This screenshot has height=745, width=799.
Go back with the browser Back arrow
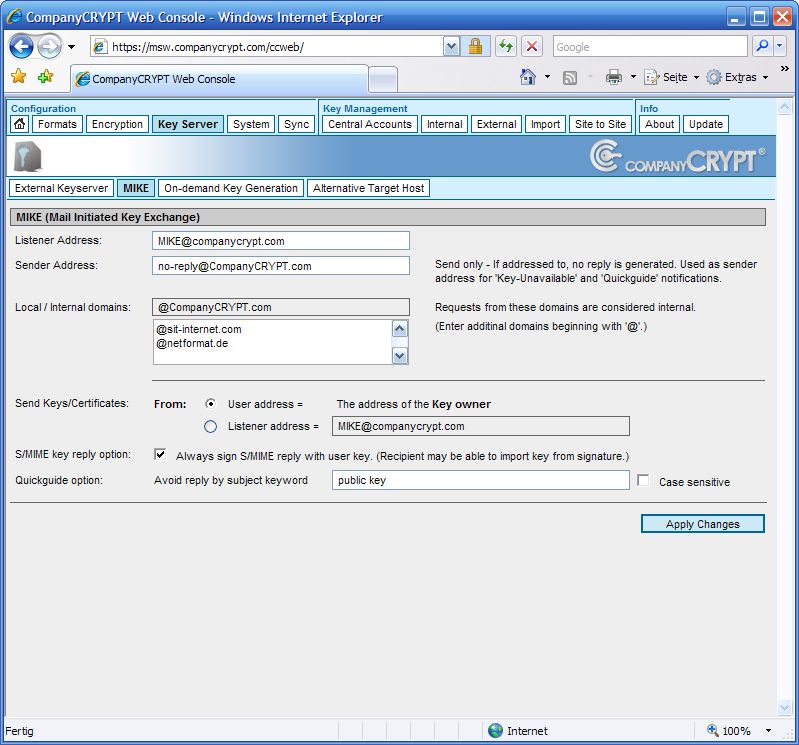(21, 47)
